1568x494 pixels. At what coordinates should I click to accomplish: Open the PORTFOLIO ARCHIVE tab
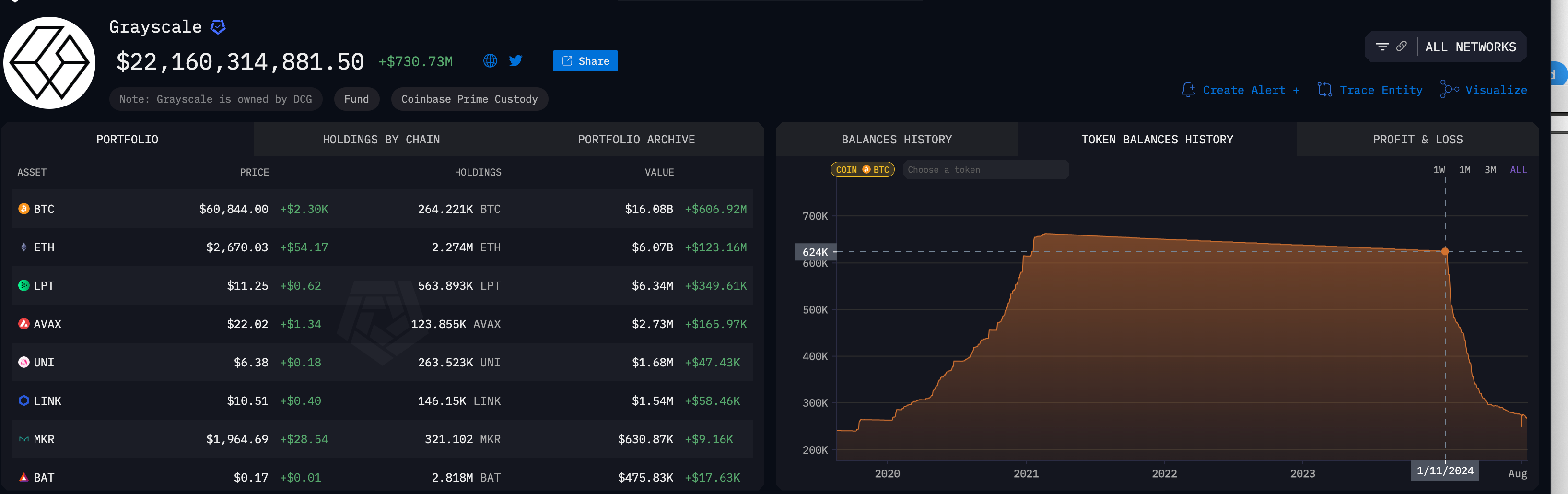(636, 140)
